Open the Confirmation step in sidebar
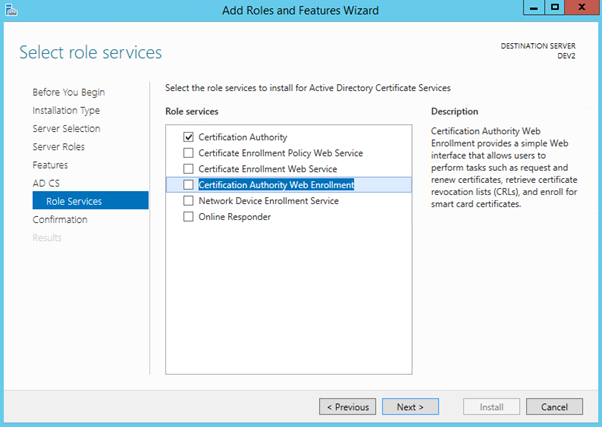This screenshot has height=427, width=602. pyautogui.click(x=59, y=219)
